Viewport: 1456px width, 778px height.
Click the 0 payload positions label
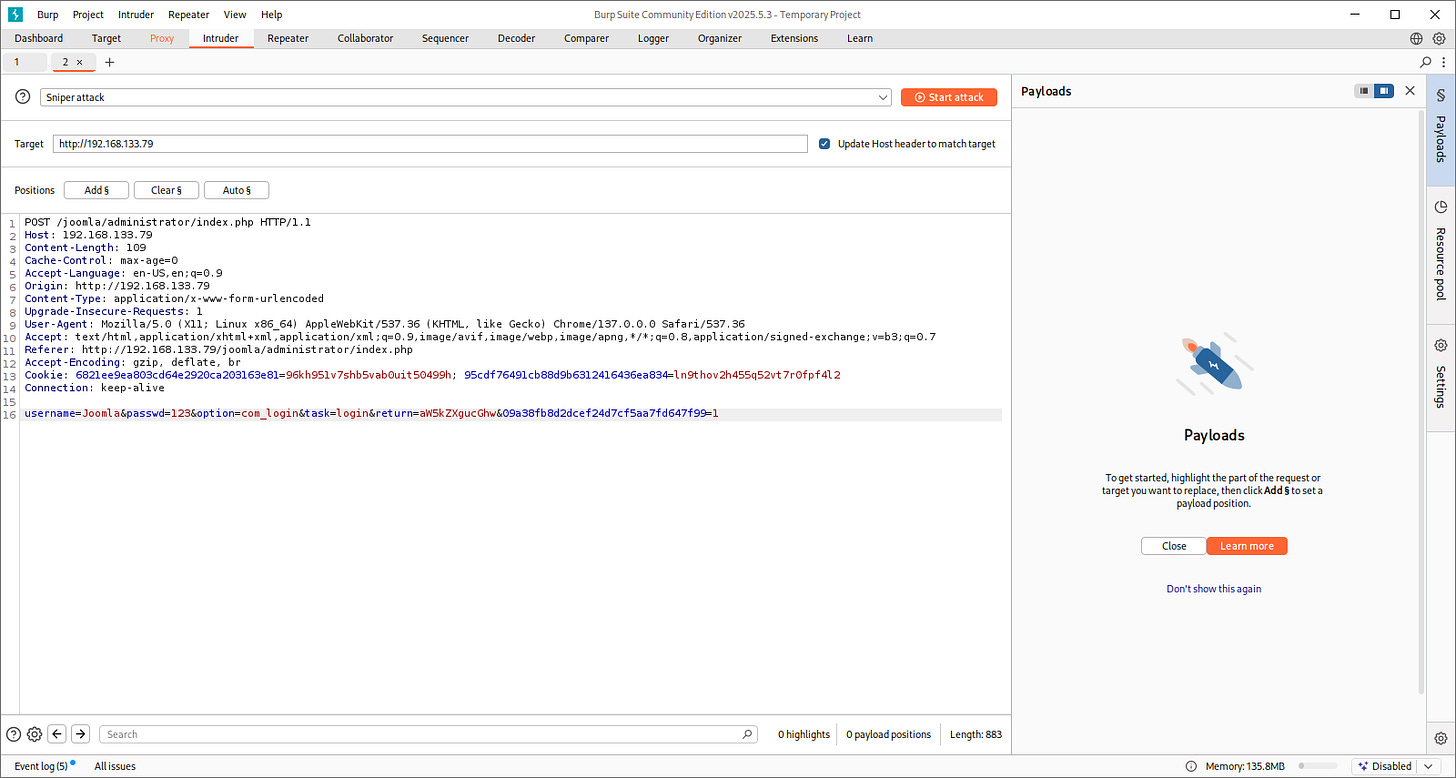pyautogui.click(x=888, y=734)
